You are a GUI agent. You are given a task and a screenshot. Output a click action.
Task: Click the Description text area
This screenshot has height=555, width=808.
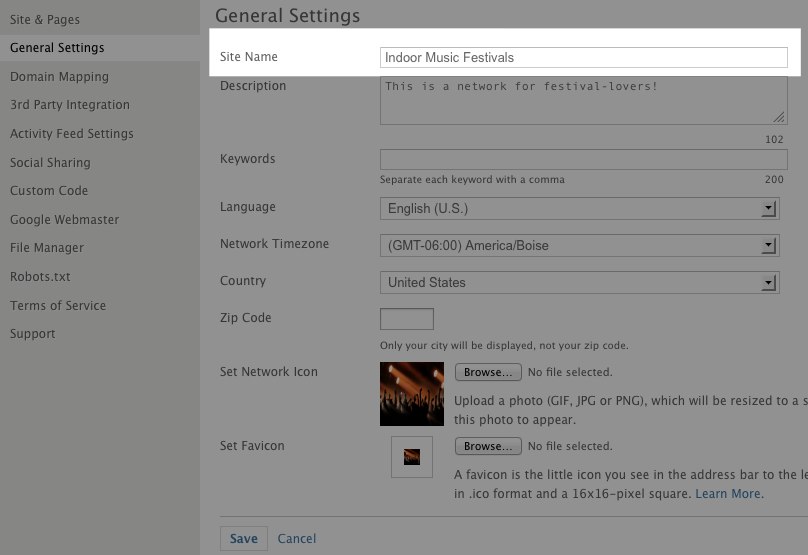pos(583,101)
